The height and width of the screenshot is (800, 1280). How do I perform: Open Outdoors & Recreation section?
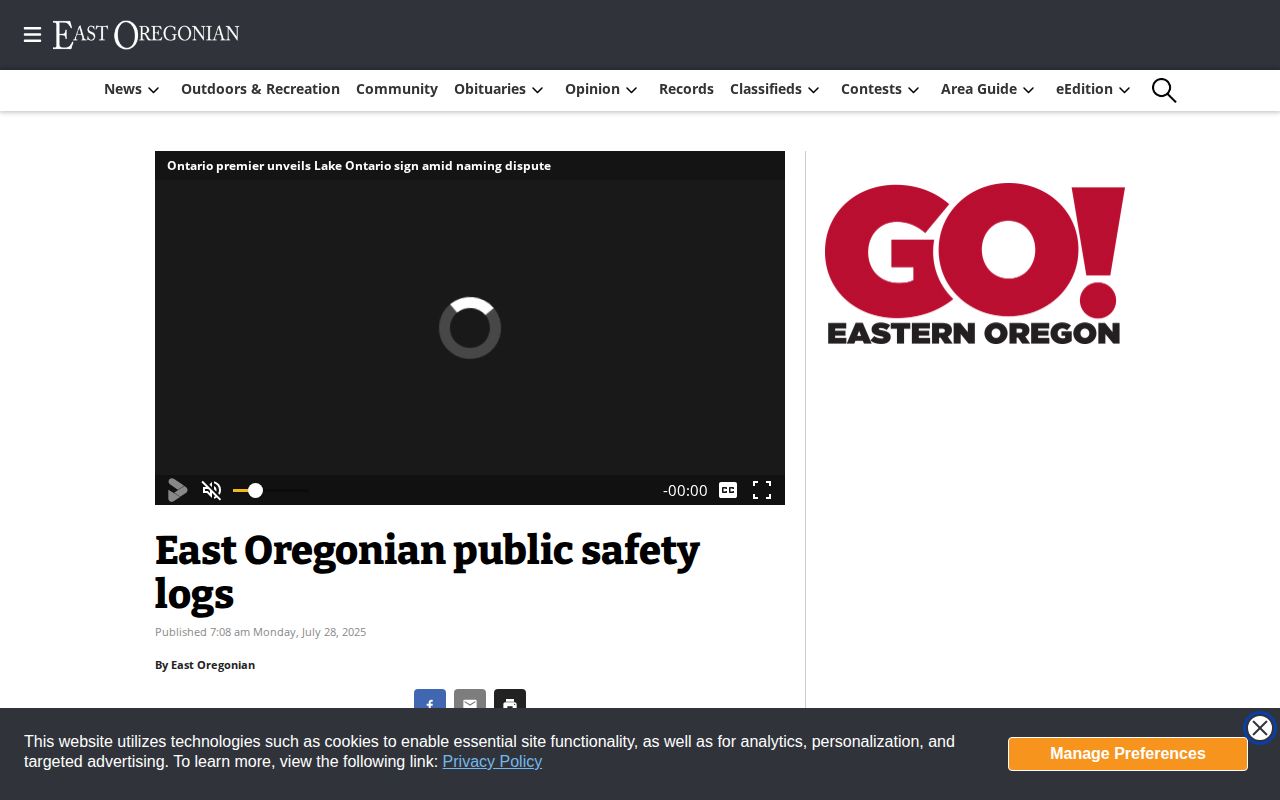click(x=260, y=89)
